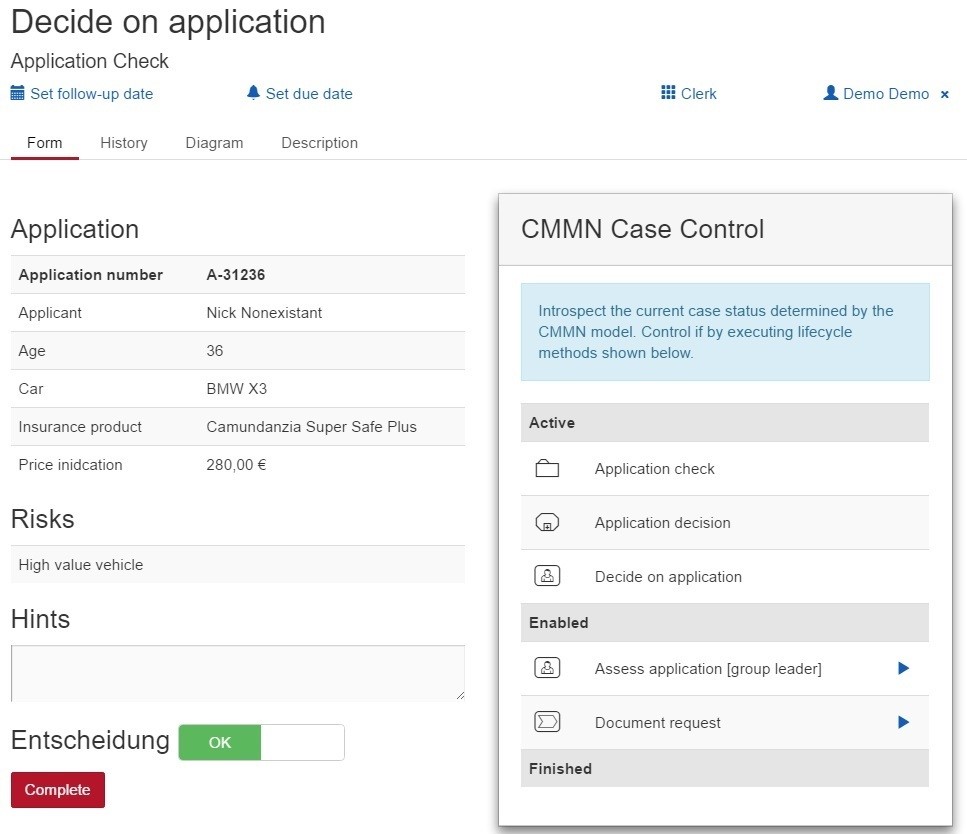Click the price value 280,00 €
The width and height of the screenshot is (967, 834).
coord(236,464)
